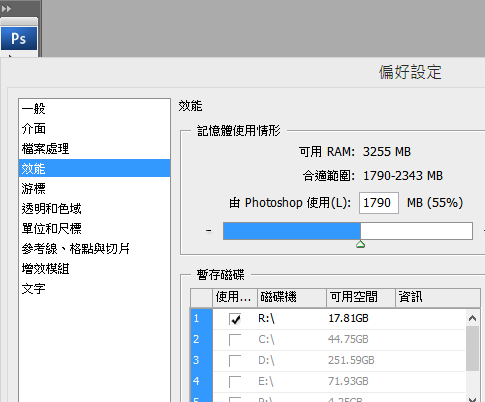Click the 合適範圍 value 1790-2343 MB

[403, 176]
